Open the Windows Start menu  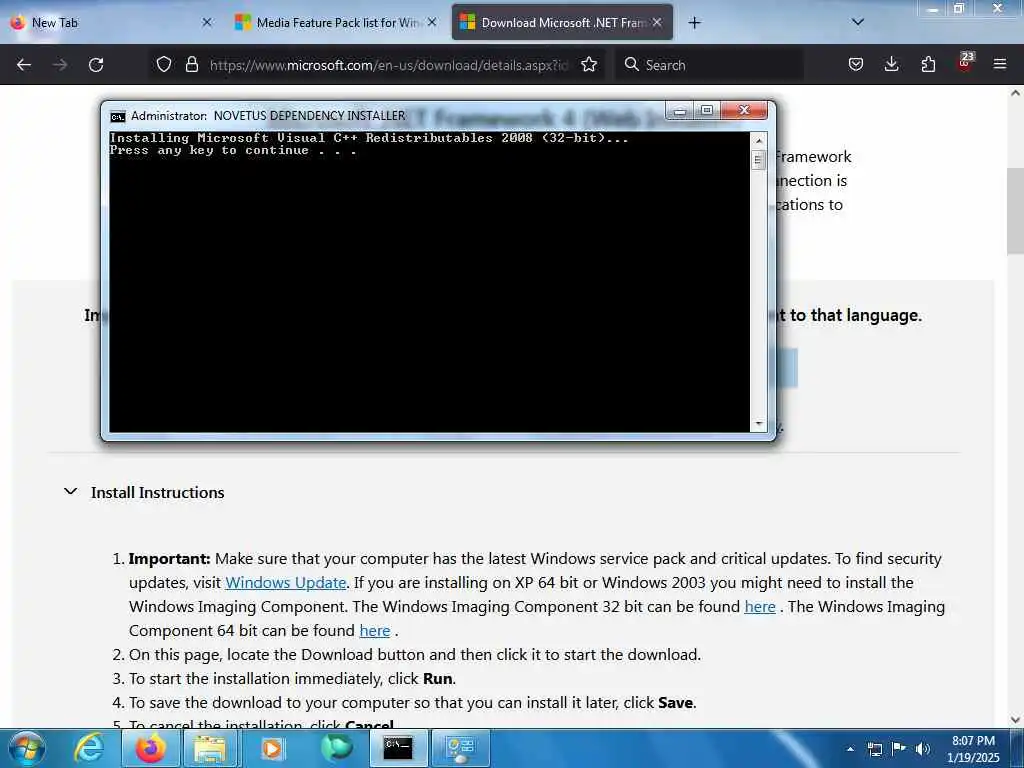27,748
